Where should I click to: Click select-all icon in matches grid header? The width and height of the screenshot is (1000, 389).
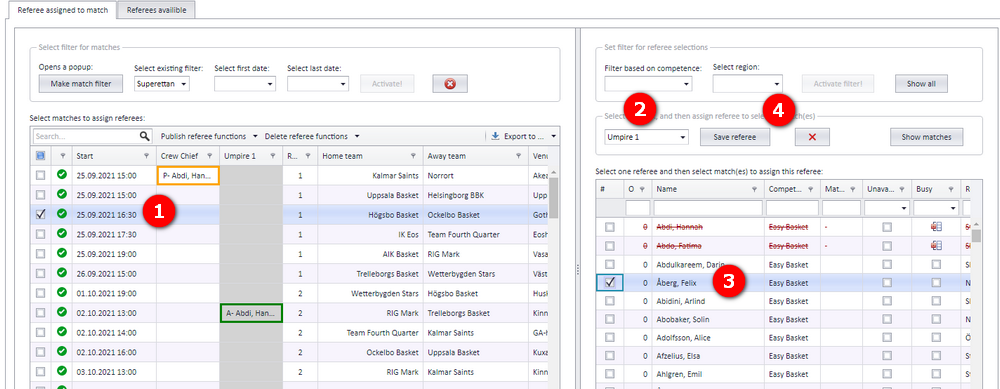point(41,156)
